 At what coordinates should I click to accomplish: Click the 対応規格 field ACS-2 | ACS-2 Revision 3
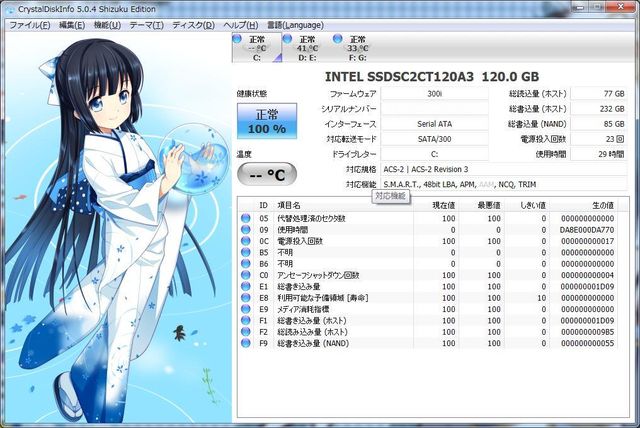pyautogui.click(x=504, y=169)
